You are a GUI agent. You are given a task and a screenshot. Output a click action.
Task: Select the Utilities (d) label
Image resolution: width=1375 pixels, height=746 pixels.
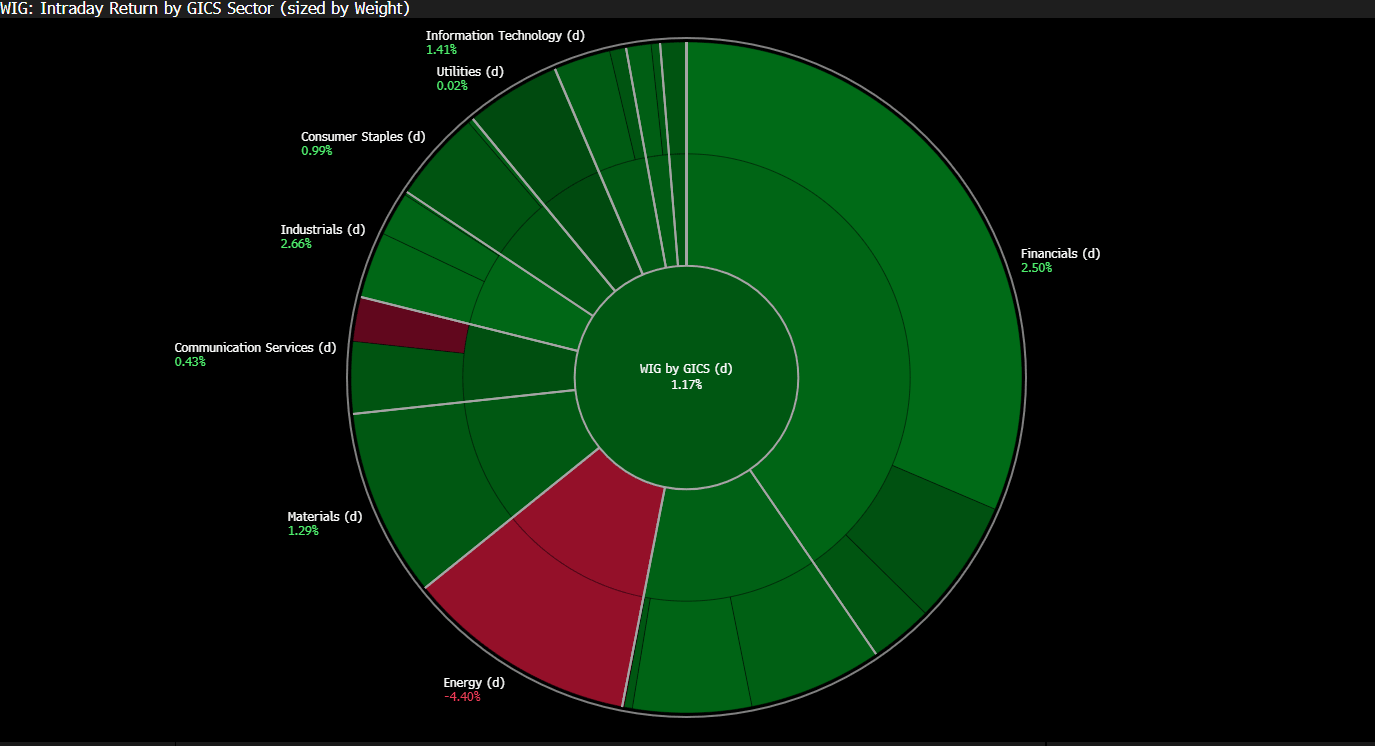tap(469, 72)
